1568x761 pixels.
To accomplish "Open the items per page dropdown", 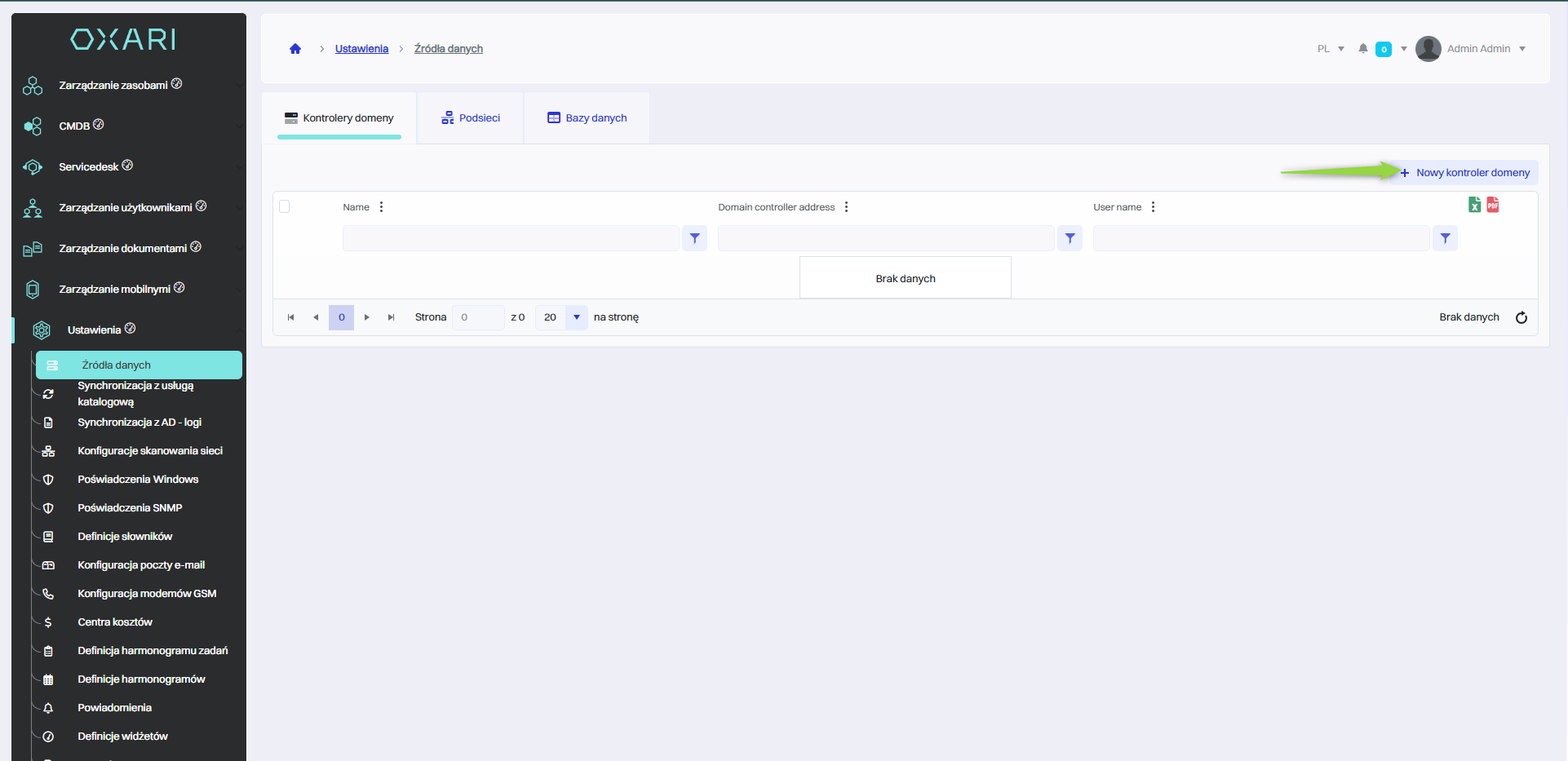I will 576,317.
